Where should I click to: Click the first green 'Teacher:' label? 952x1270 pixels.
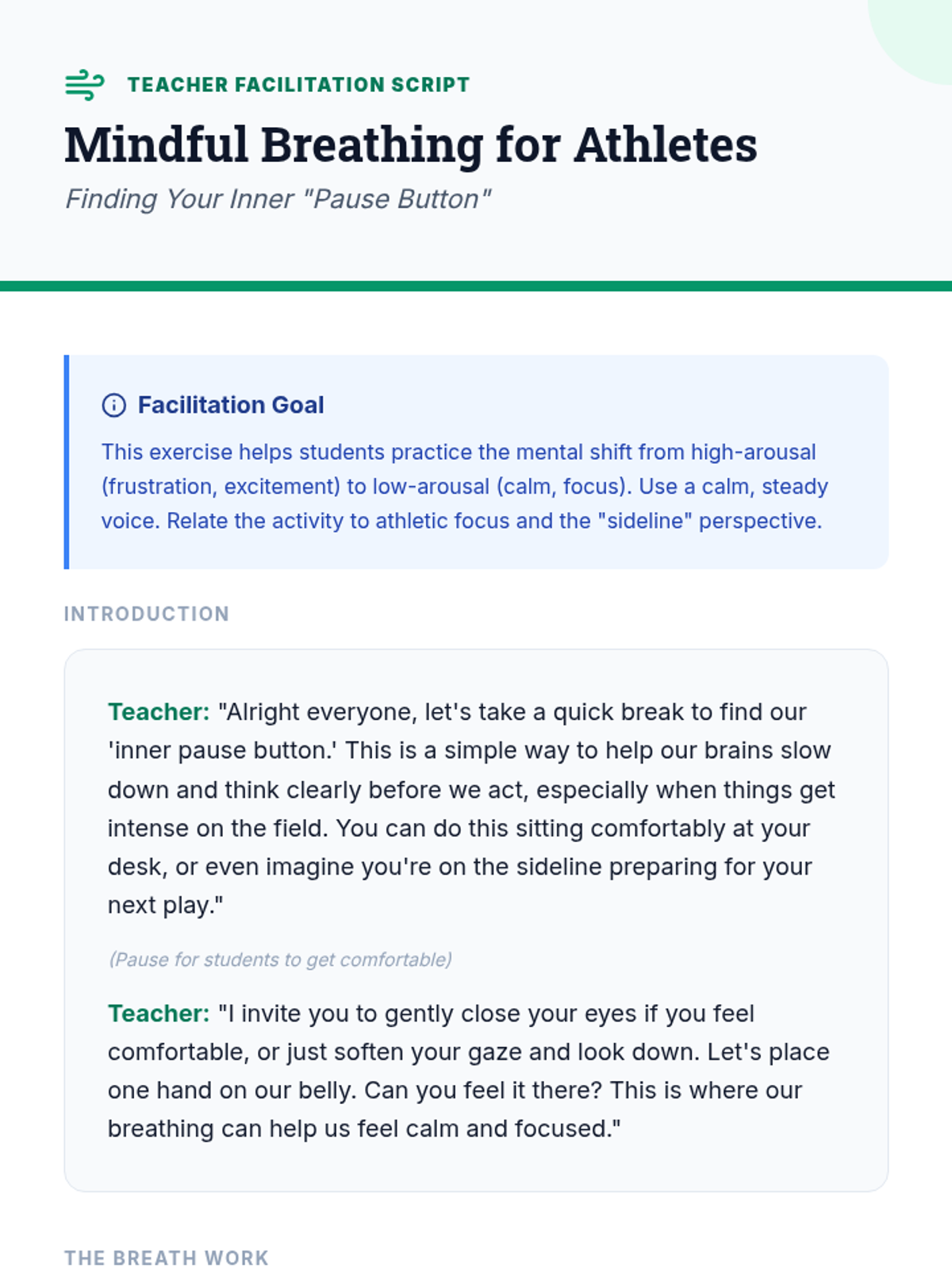point(159,712)
